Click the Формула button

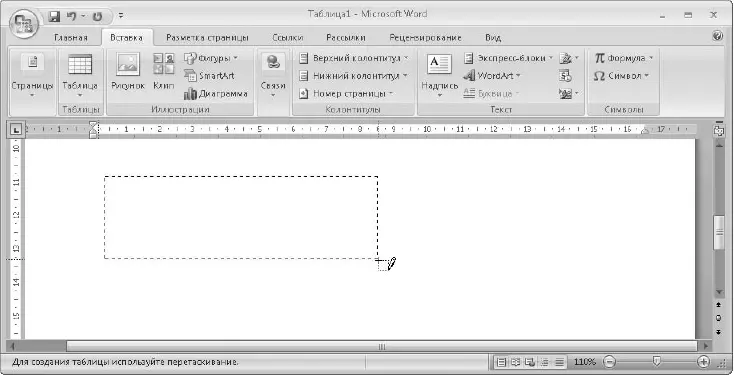click(623, 58)
